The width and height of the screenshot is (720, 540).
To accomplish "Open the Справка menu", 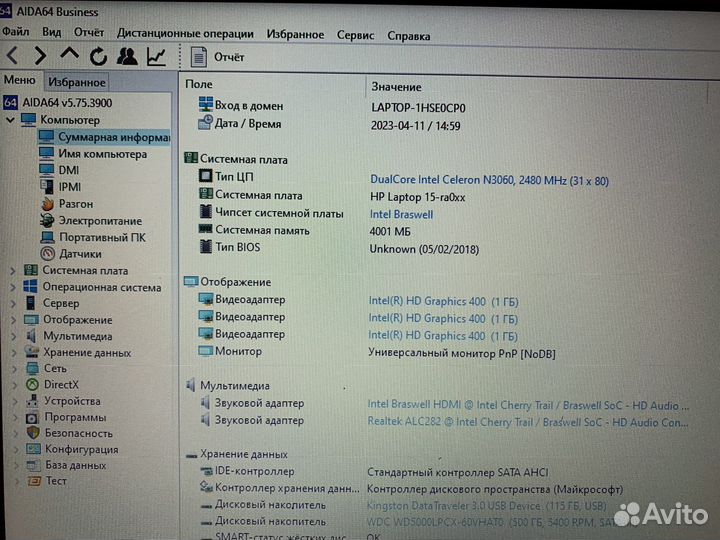I will click(409, 36).
